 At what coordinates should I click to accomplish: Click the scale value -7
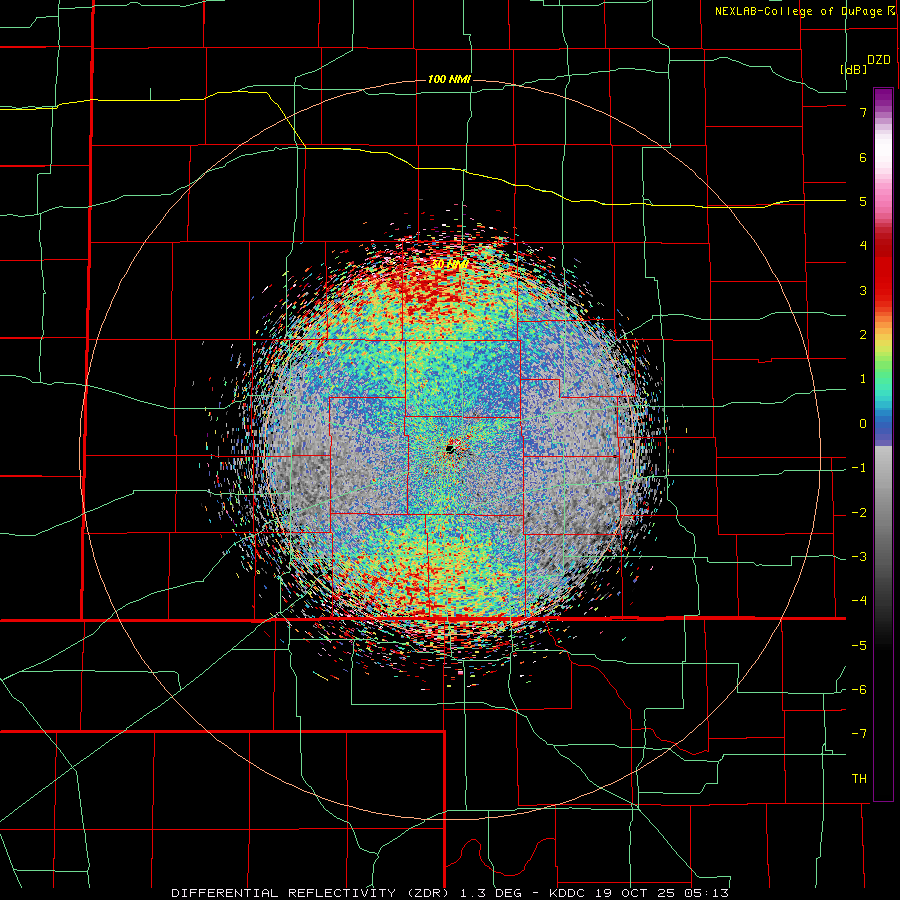pyautogui.click(x=859, y=734)
